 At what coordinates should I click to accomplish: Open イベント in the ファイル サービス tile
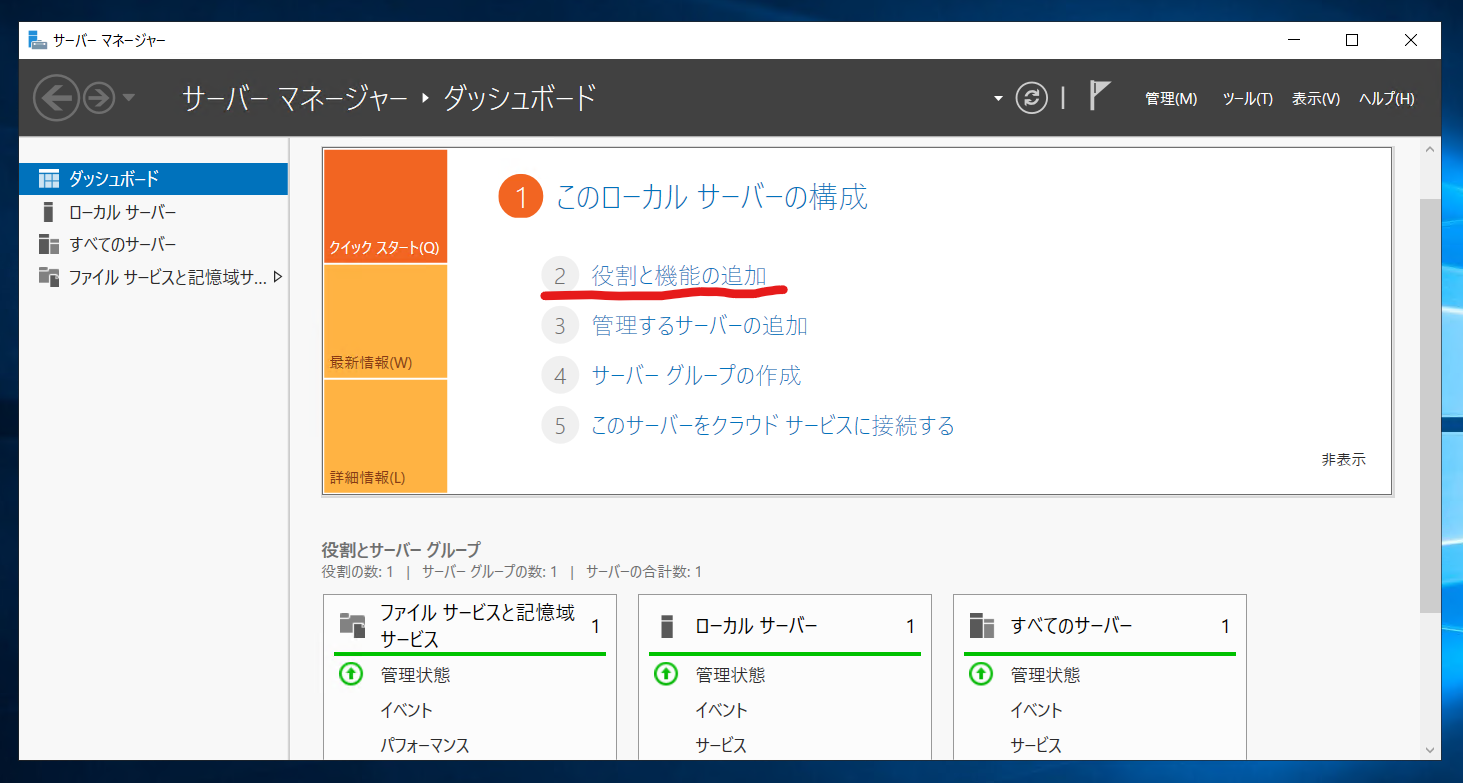pos(406,710)
